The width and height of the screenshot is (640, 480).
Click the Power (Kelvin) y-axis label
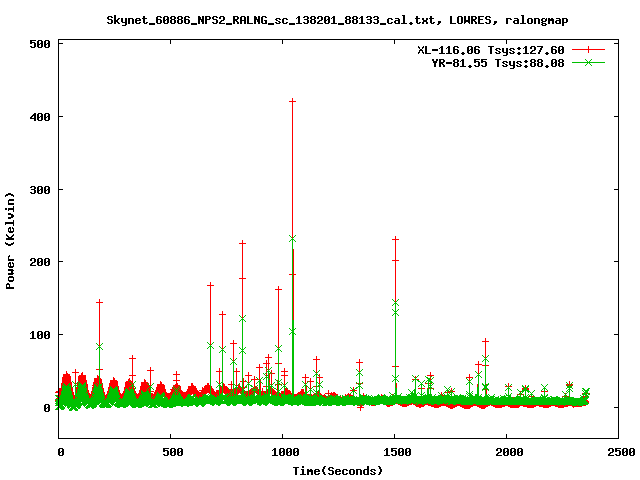coord(10,241)
